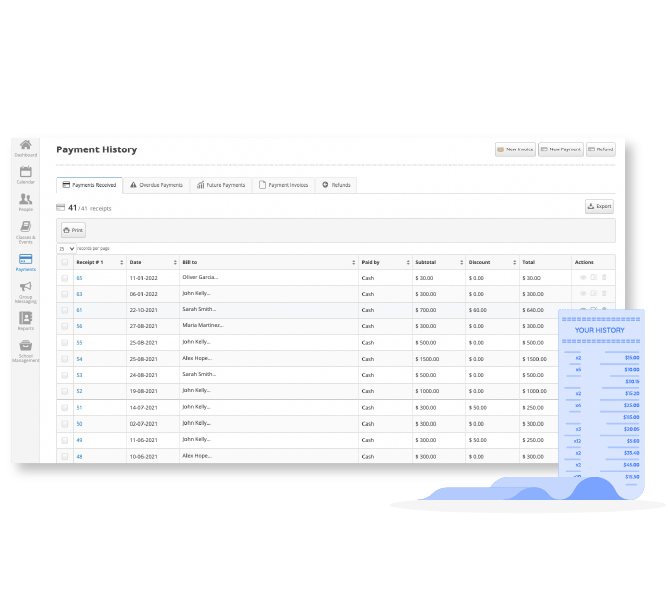
Task: Click the Payment History heading
Action: (97, 150)
